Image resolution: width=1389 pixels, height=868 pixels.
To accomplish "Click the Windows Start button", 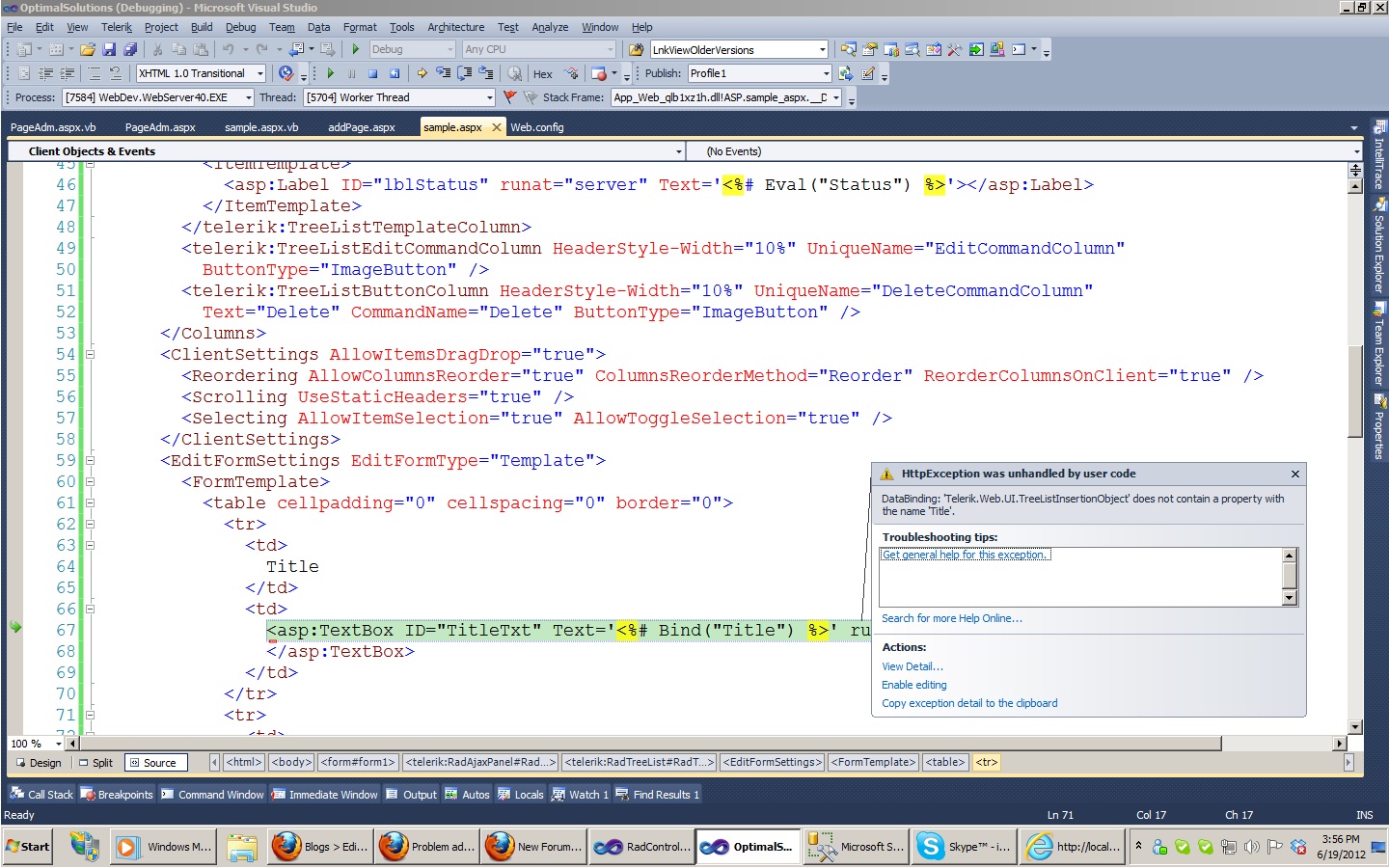I will [x=27, y=847].
